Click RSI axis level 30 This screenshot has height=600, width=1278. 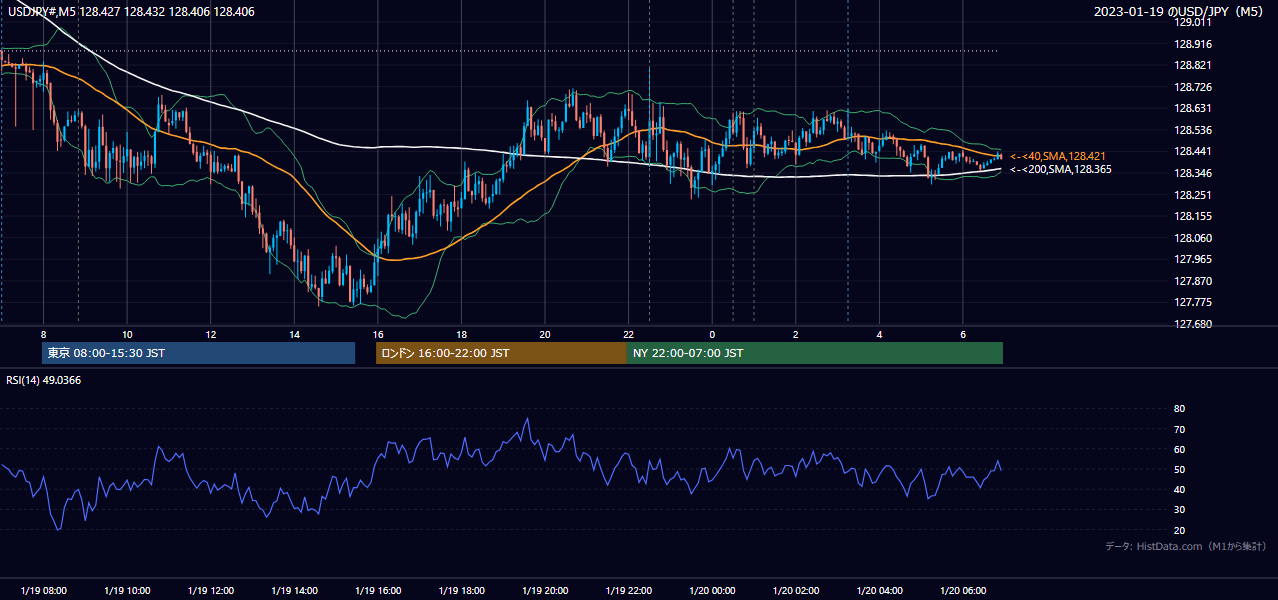1179,510
